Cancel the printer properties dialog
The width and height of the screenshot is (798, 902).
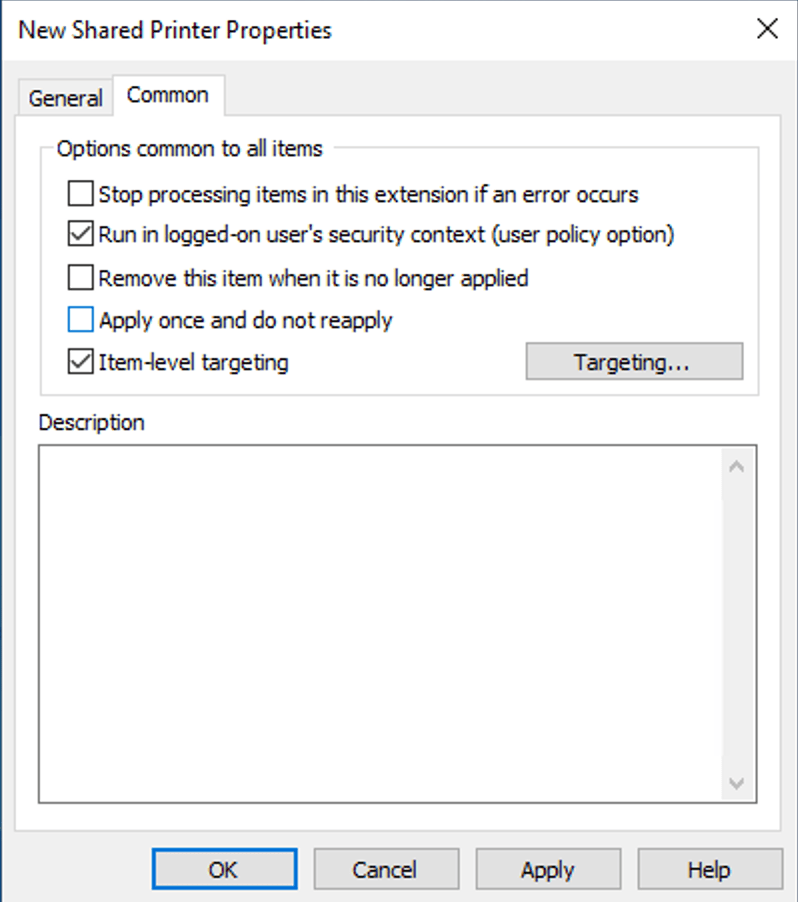pos(386,868)
